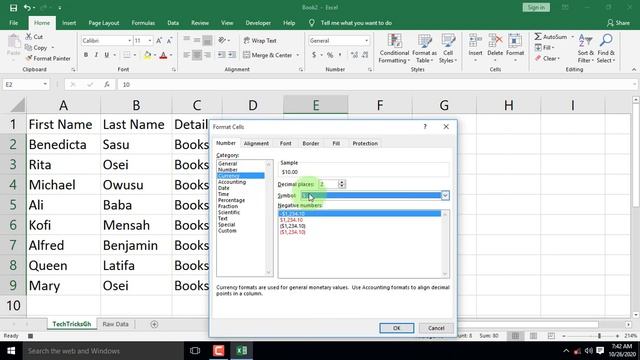
Task: Add a new sheet with plus icon
Action: [154, 324]
